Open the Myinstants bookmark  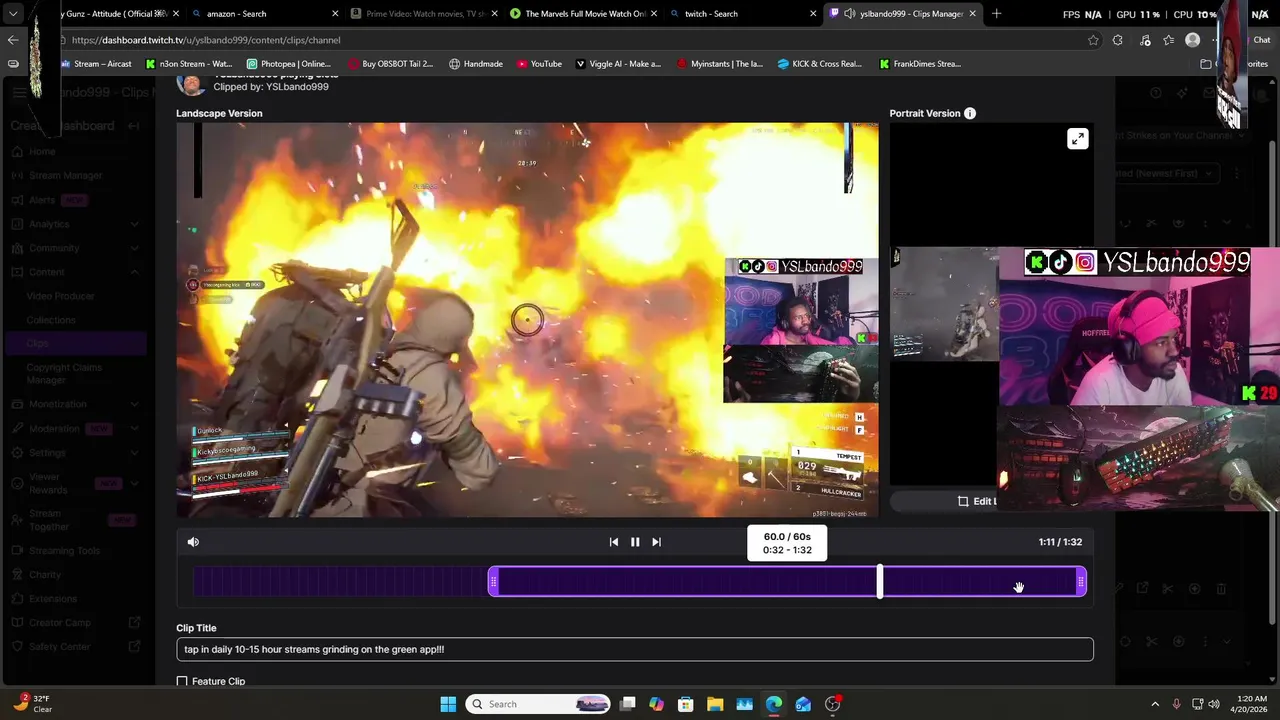[x=720, y=64]
